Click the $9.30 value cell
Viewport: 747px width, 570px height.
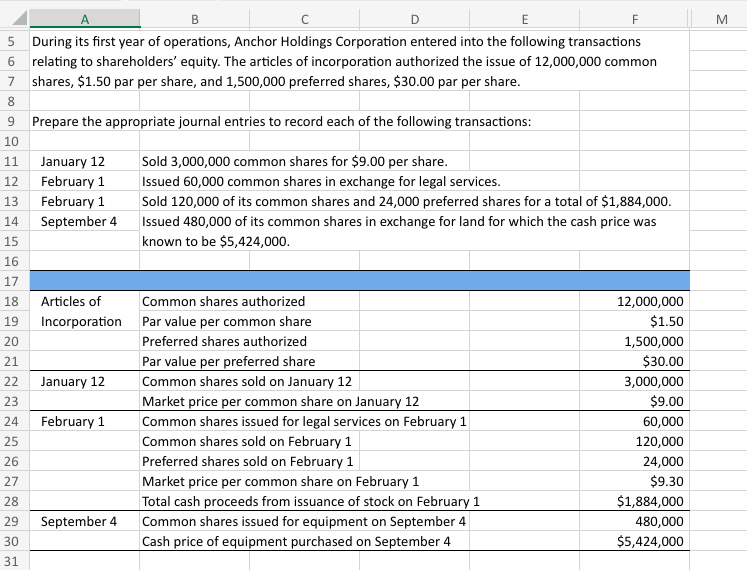coord(635,481)
